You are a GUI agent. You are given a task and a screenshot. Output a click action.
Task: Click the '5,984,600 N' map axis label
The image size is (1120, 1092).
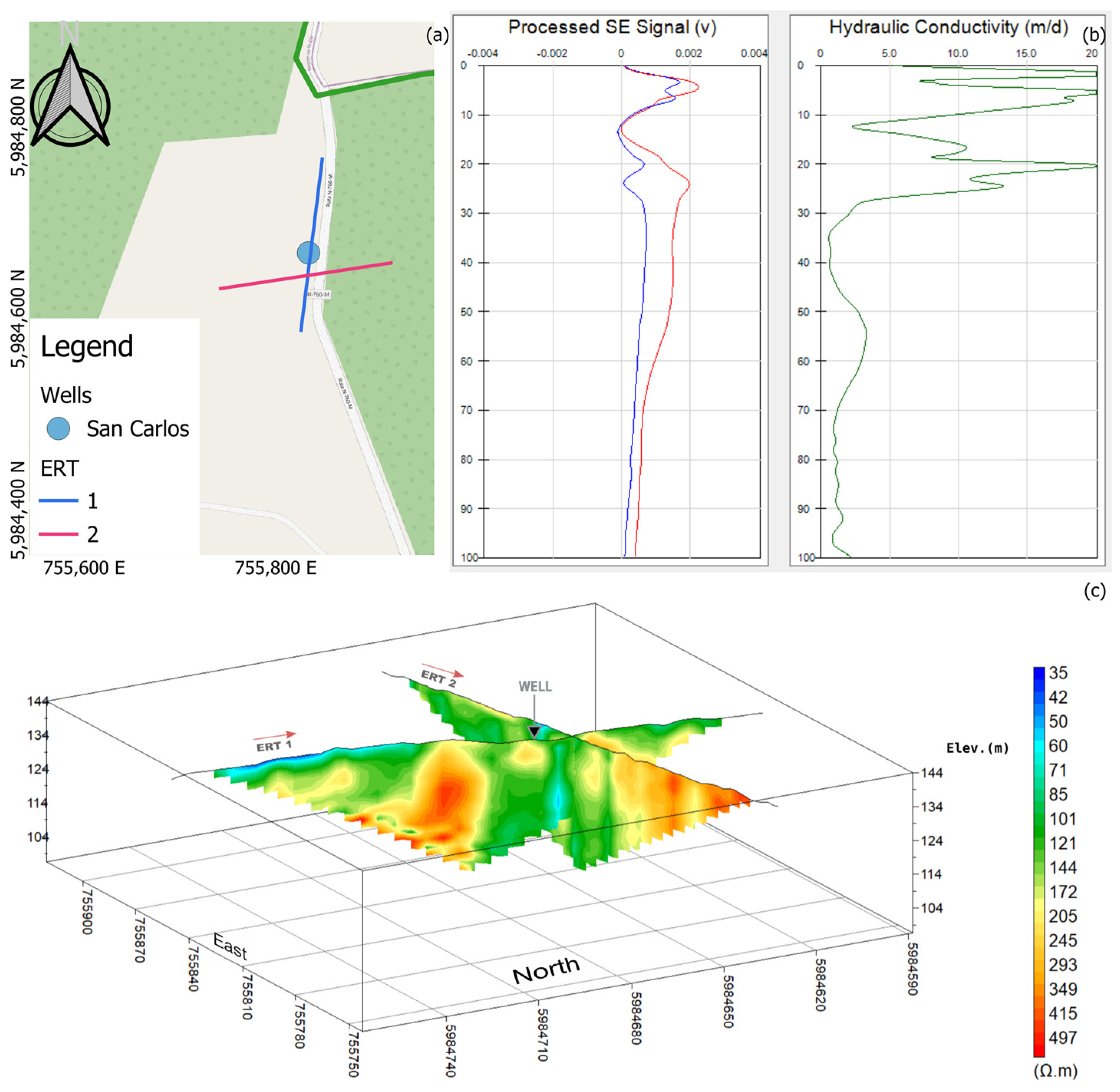tap(18, 318)
